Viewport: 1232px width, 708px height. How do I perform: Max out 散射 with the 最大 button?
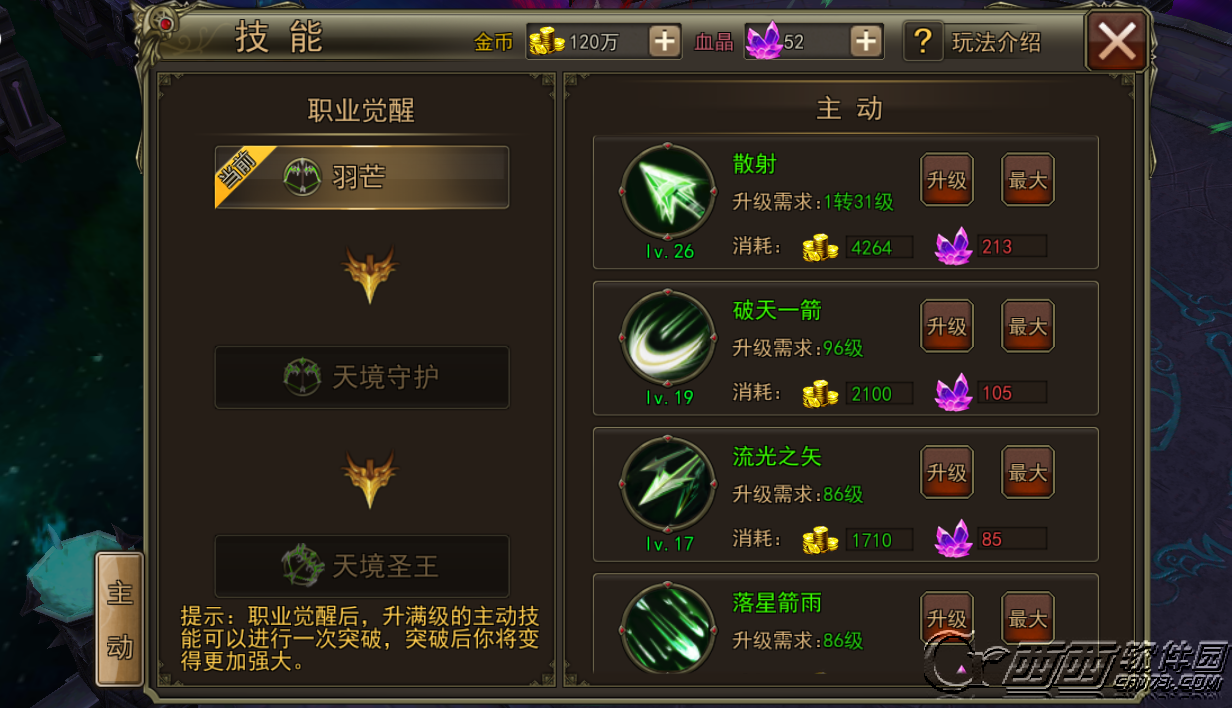click(x=1028, y=180)
